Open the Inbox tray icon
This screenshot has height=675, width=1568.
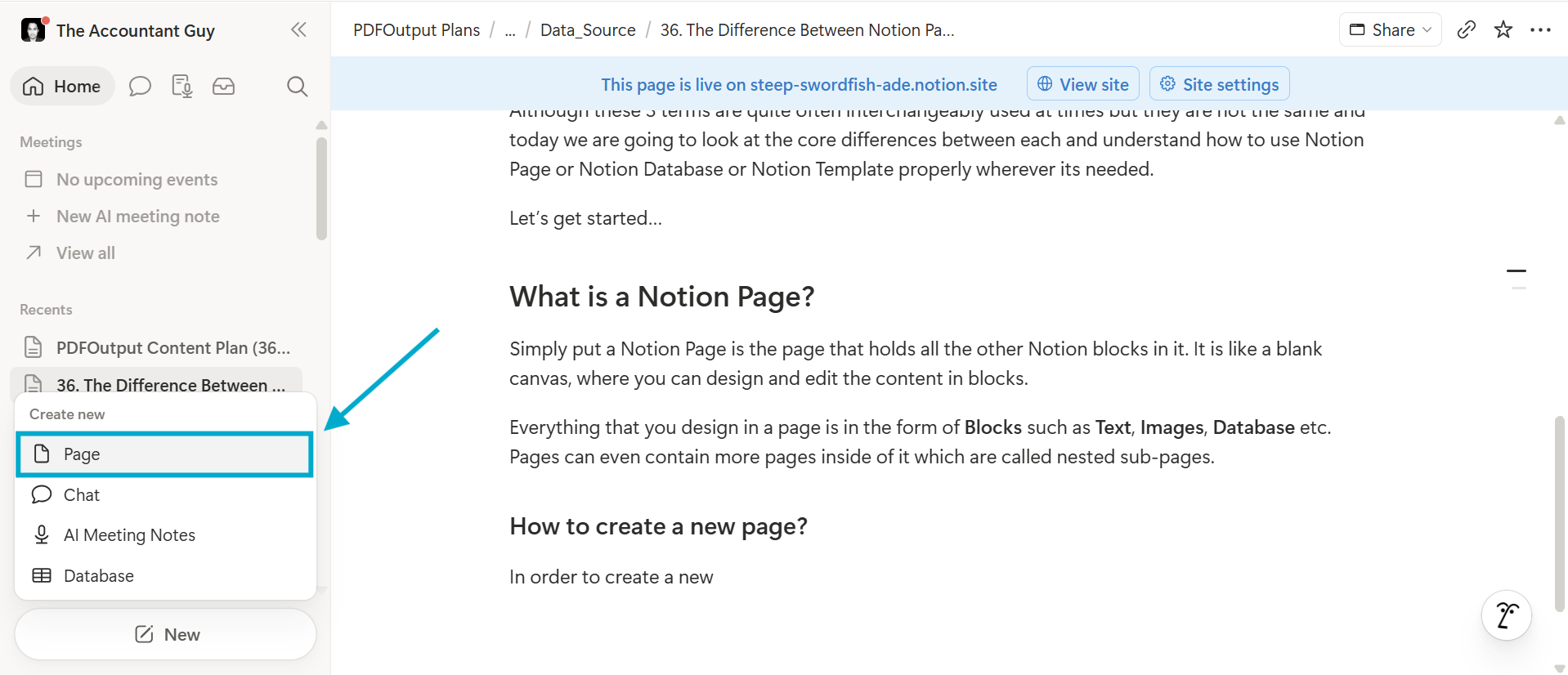(224, 87)
